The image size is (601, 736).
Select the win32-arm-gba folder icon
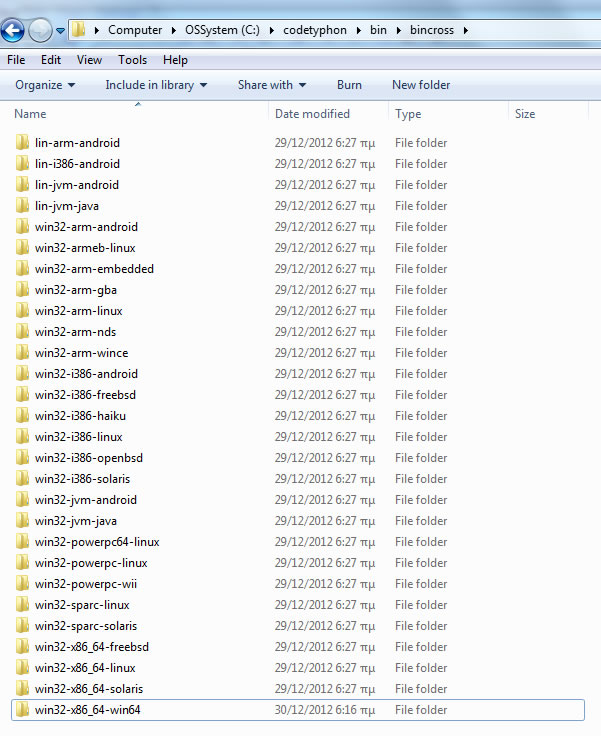(22, 290)
